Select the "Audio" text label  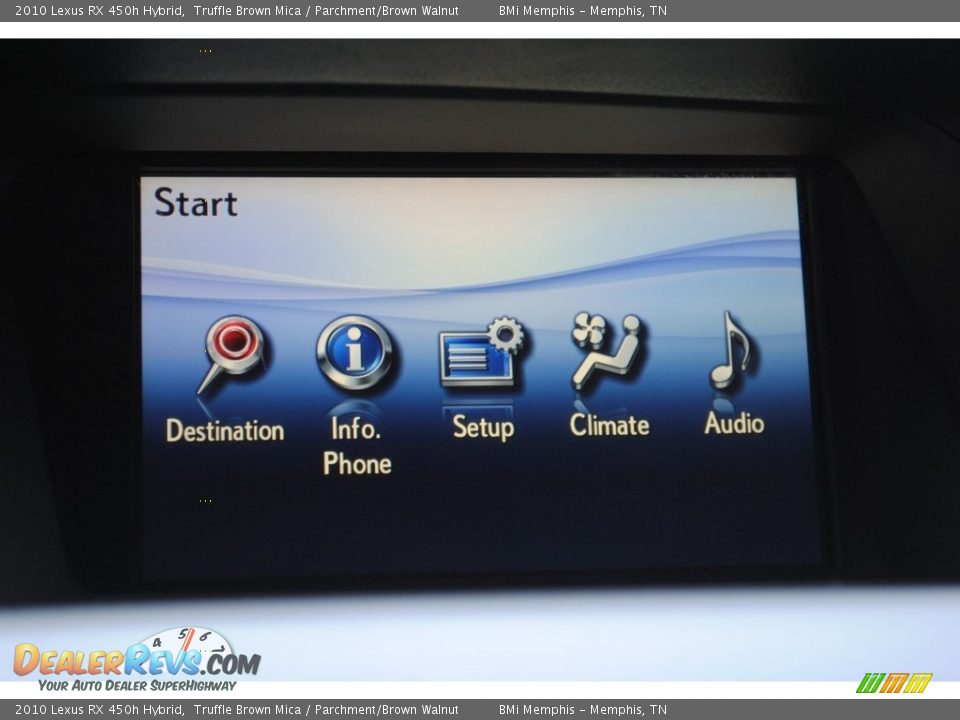[x=734, y=423]
